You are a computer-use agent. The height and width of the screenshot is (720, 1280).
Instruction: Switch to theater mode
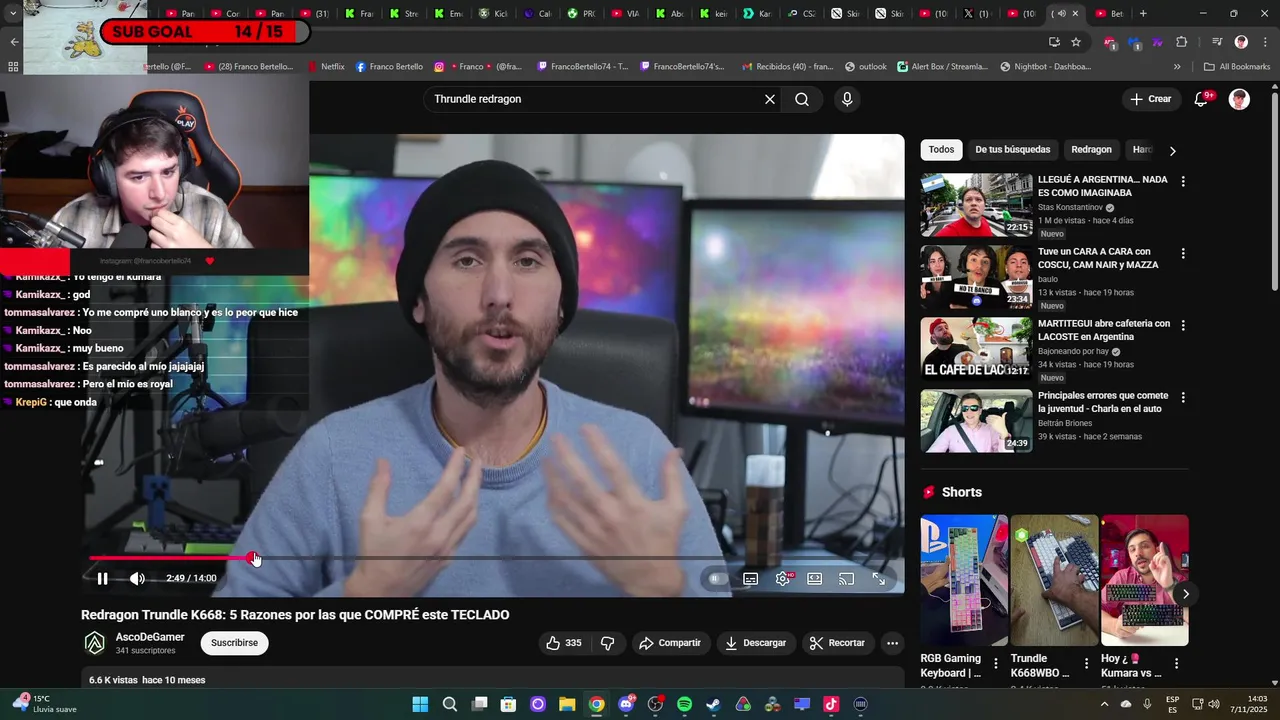click(x=815, y=578)
